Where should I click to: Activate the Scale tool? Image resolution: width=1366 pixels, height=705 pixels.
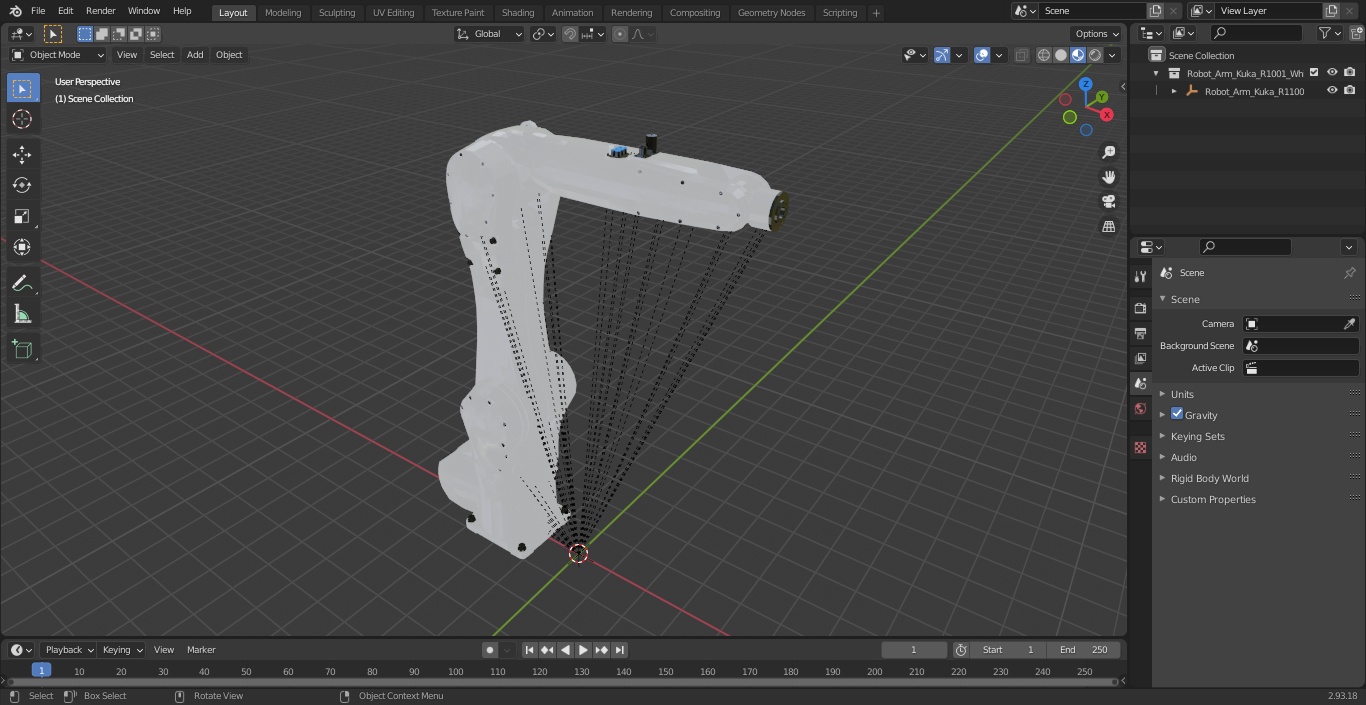coord(22,216)
